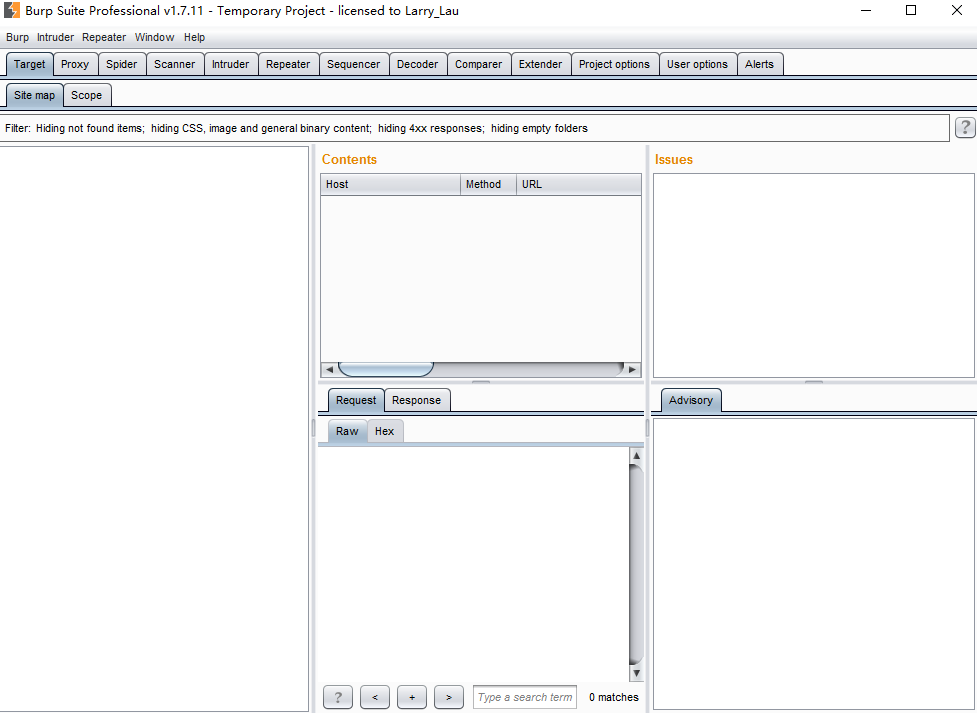The image size is (977, 713).
Task: Switch to the Target tab
Action: 29,64
